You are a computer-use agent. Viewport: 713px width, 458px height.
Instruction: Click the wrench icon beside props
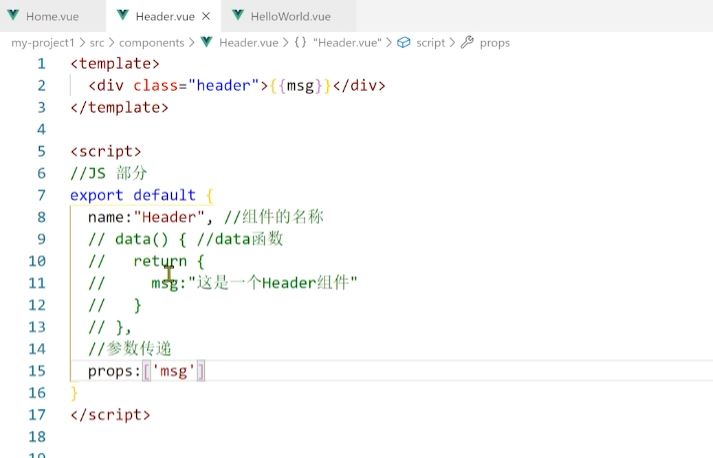click(467, 42)
